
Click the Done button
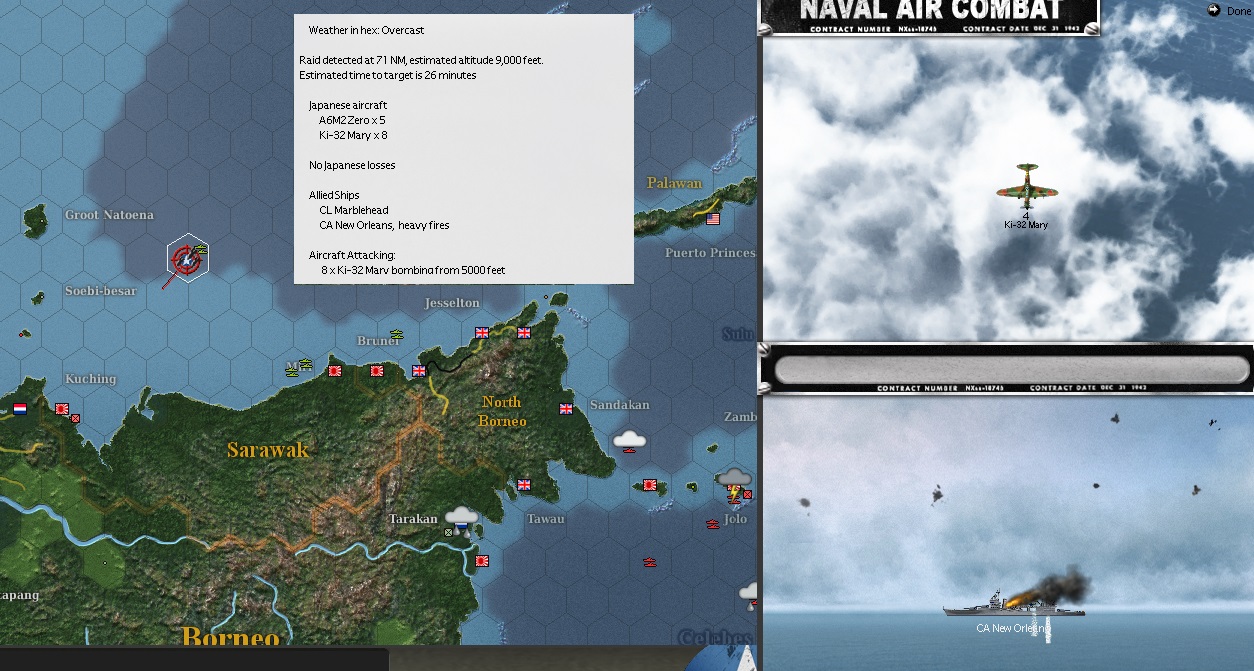pos(1238,11)
